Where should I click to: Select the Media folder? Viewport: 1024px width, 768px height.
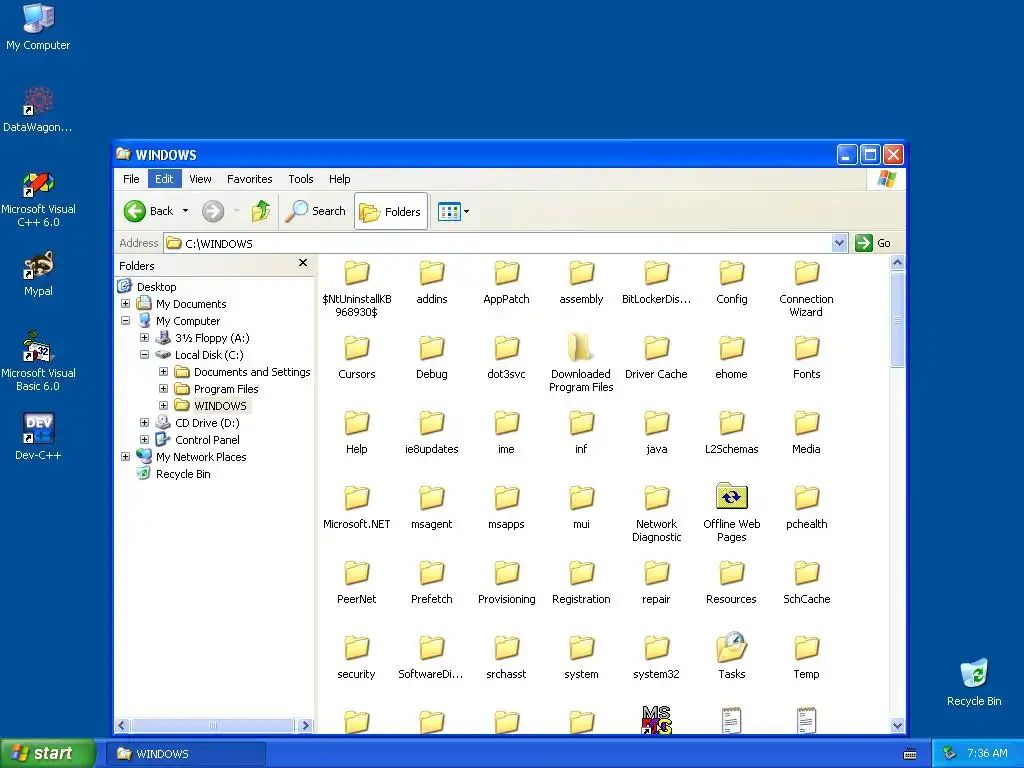[806, 431]
